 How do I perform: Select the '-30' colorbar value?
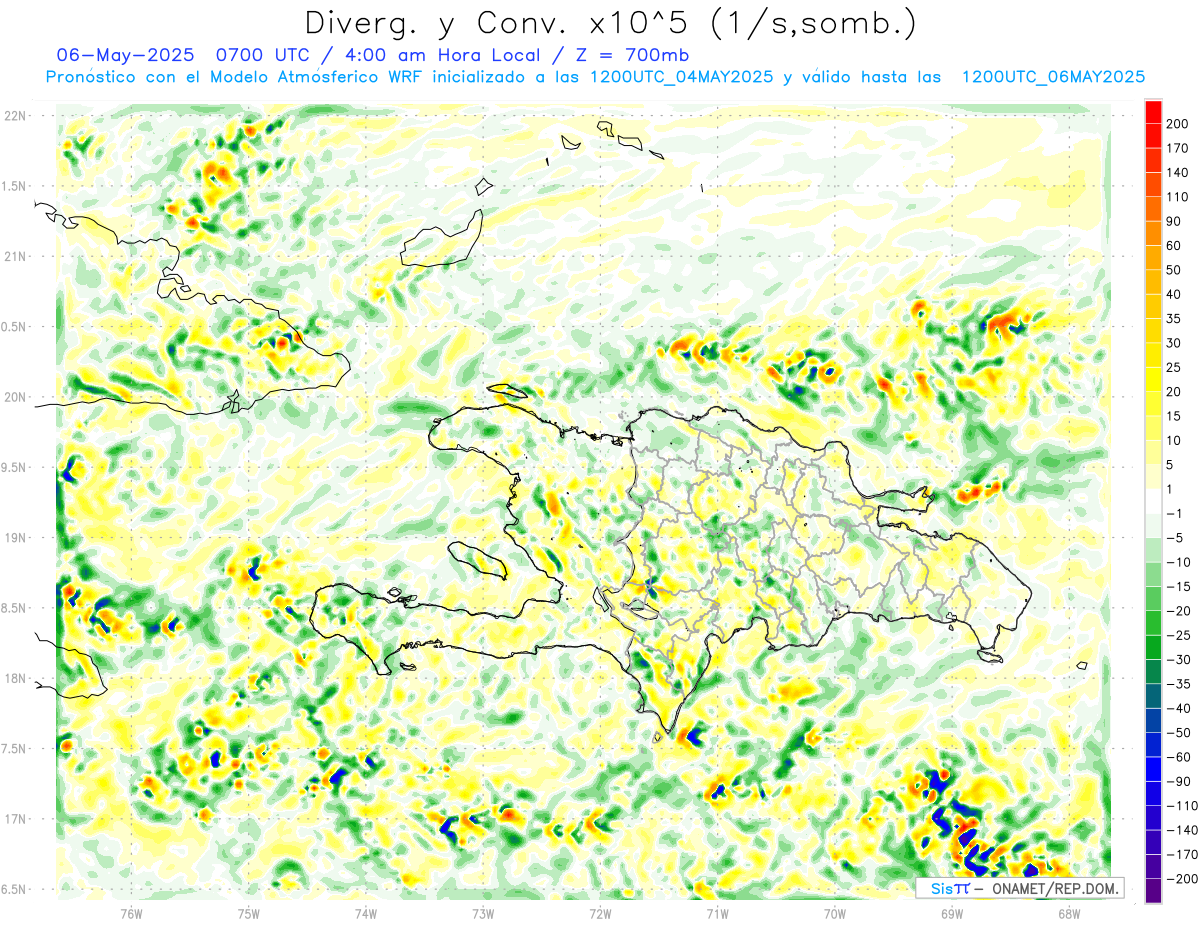tap(1178, 659)
